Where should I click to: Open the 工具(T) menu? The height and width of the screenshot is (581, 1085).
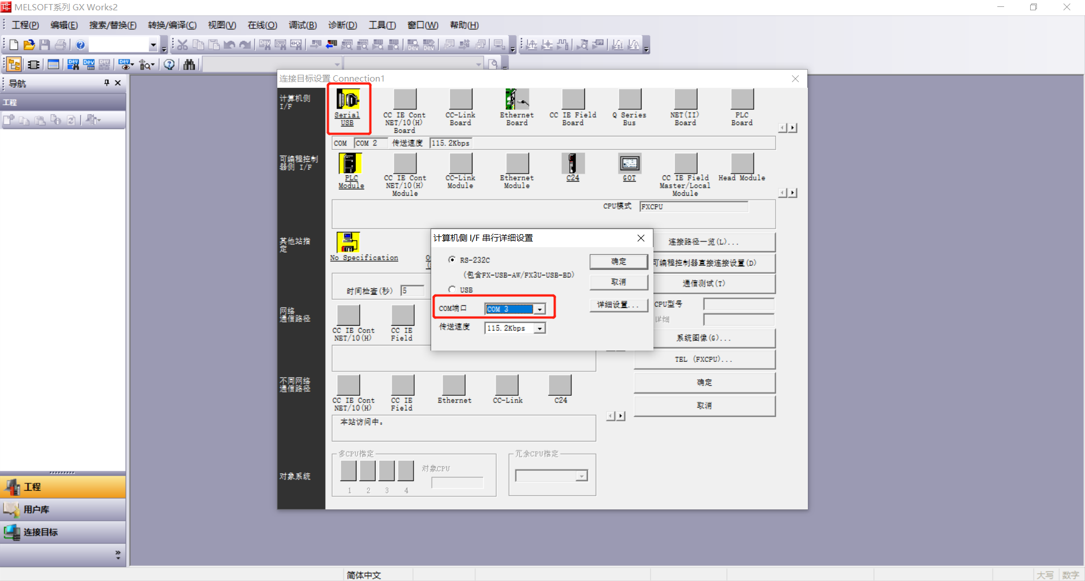point(382,25)
